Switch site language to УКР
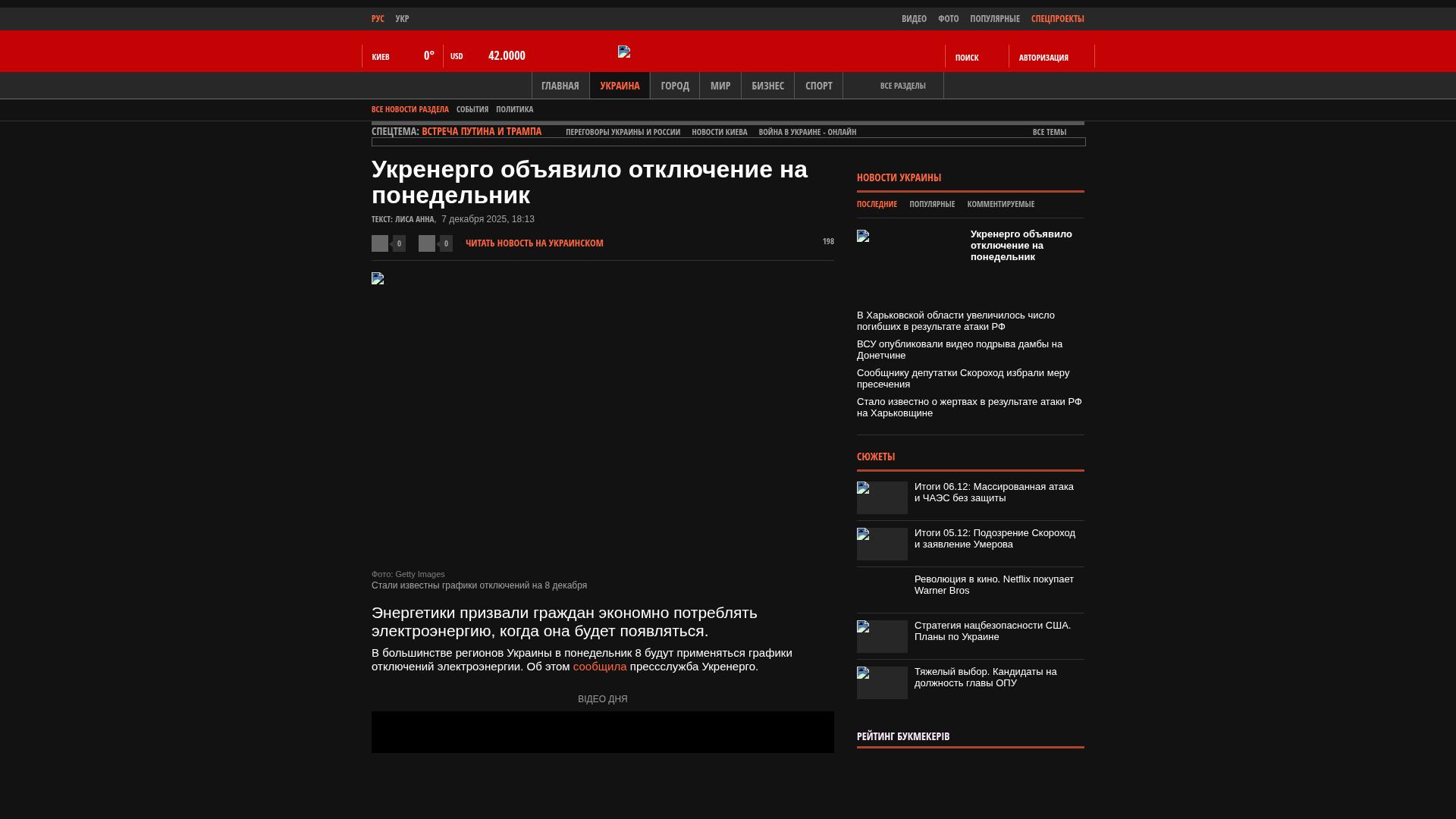 click(x=402, y=19)
